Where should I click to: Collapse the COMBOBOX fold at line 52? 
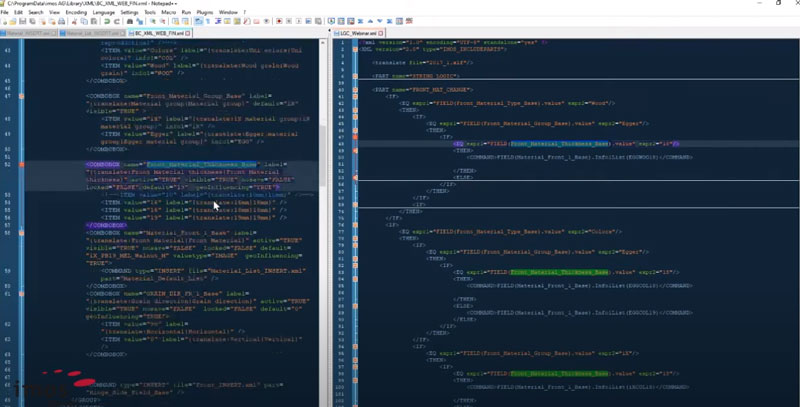(21, 165)
